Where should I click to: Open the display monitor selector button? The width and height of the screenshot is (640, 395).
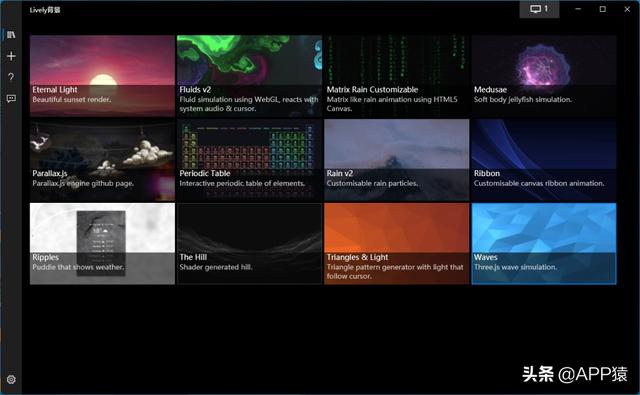[x=539, y=9]
